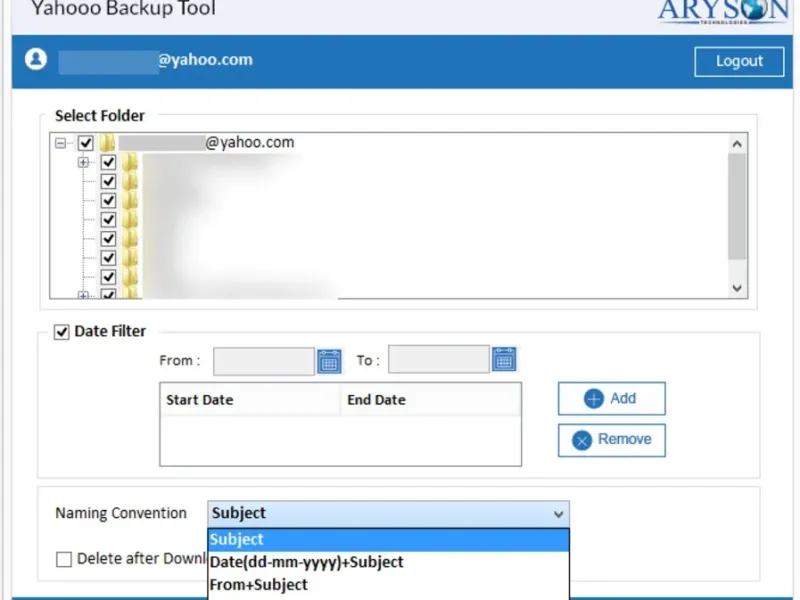Open the From date calendar picker
The height and width of the screenshot is (600, 800).
329,361
